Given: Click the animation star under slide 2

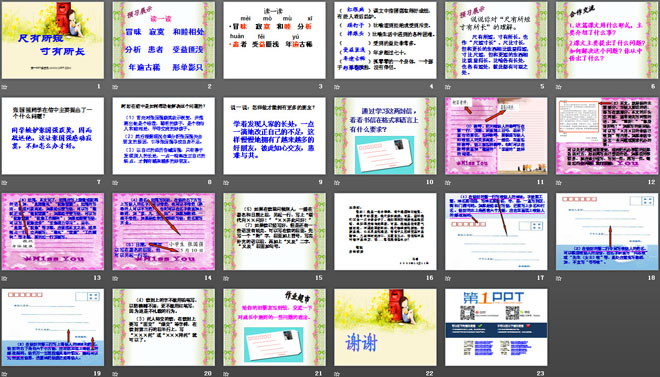Looking at the screenshot, I should click(115, 87).
